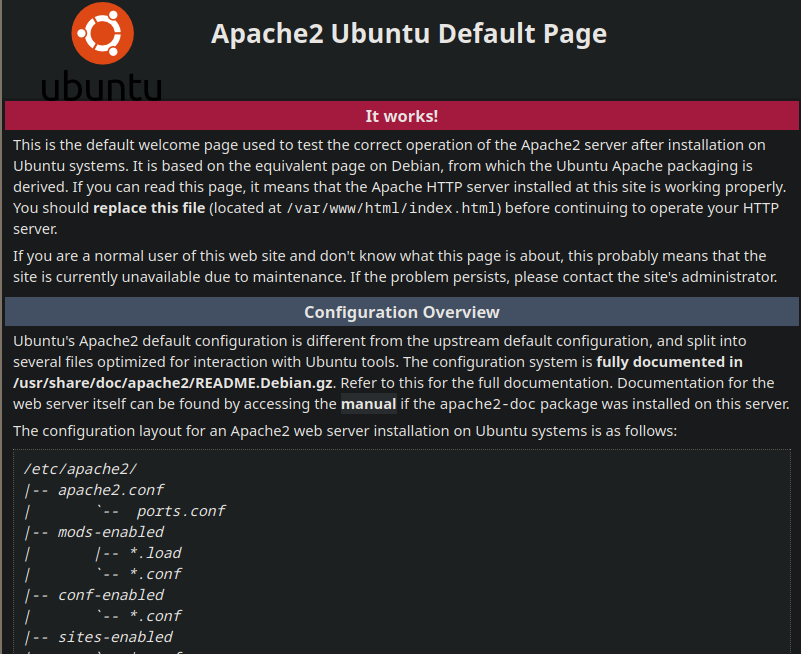Select the "Configuration Overview" section header

[x=402, y=312]
